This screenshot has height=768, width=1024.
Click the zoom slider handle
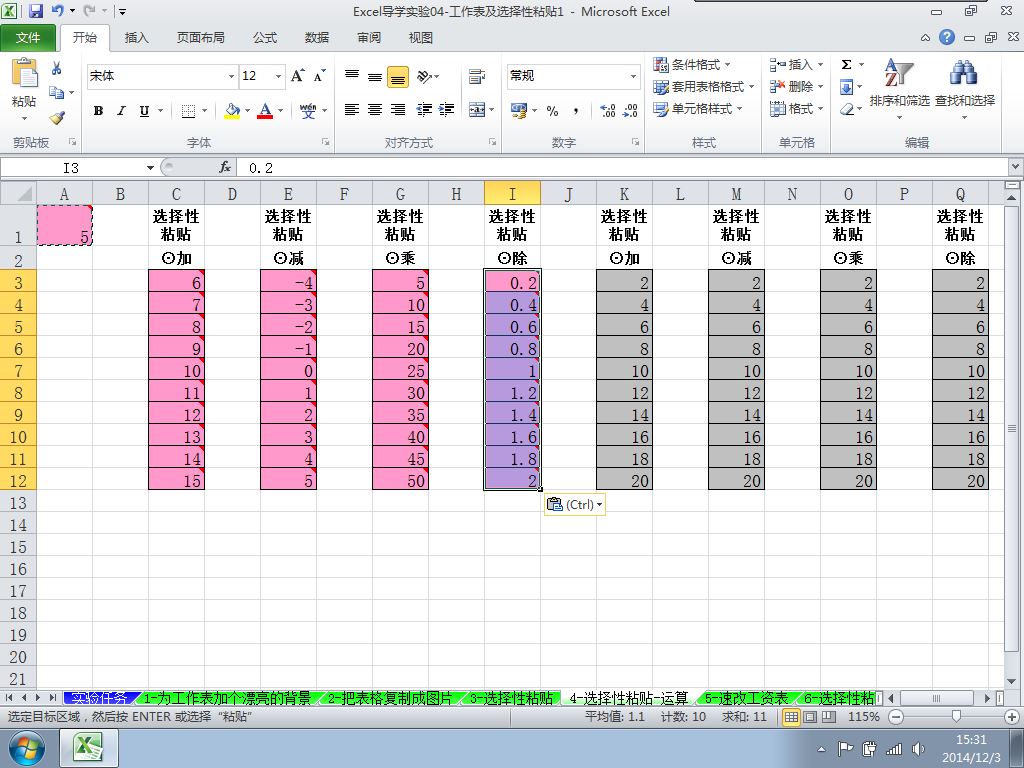(956, 716)
